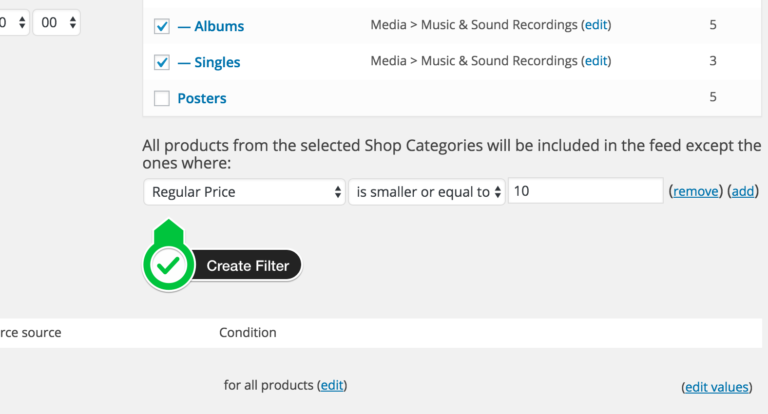Click the remove filter link

click(696, 191)
